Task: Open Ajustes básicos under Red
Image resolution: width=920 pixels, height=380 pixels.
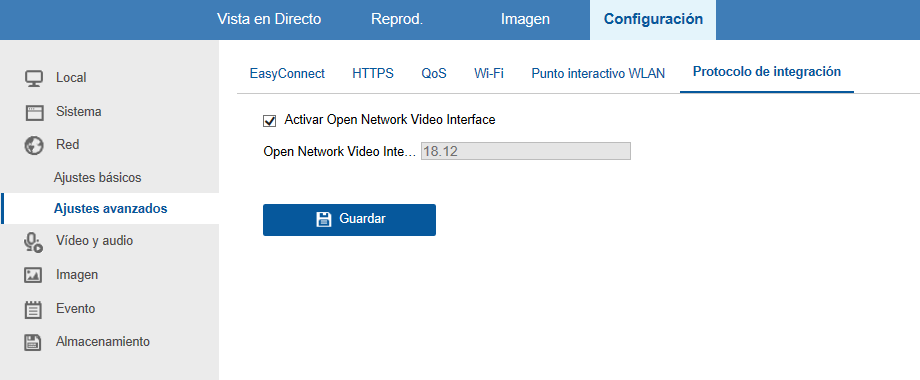Action: [97, 177]
